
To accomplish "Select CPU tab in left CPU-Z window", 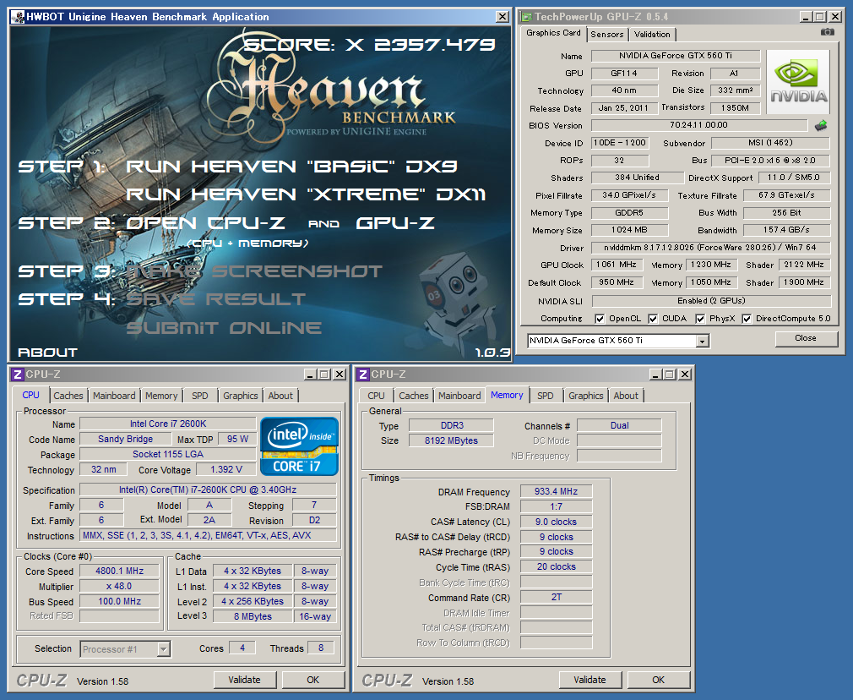I will point(30,395).
